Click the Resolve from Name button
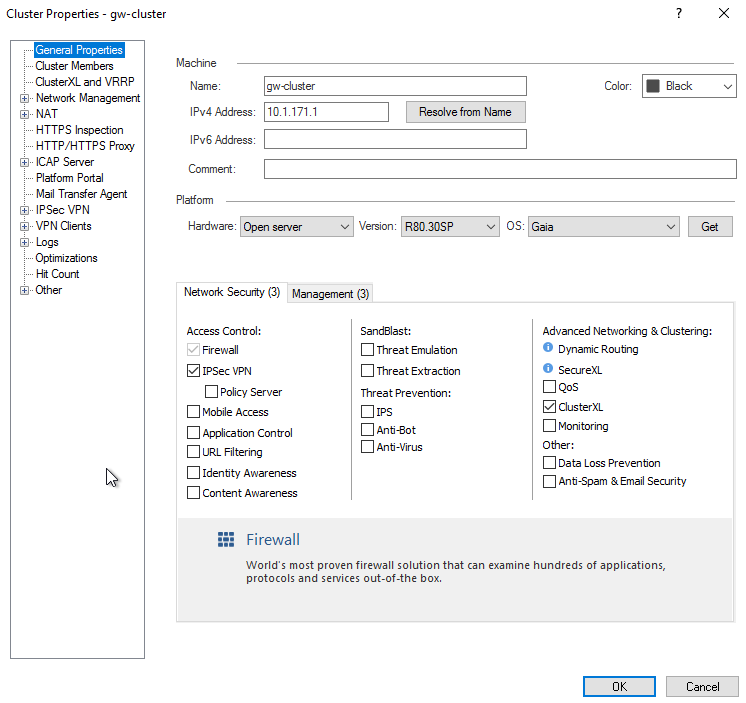The height and width of the screenshot is (703, 746). point(465,112)
